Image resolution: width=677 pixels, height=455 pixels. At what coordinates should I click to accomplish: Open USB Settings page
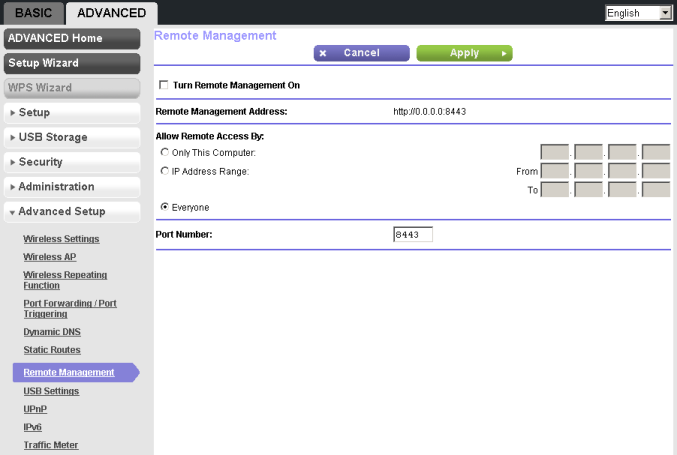pos(51,391)
